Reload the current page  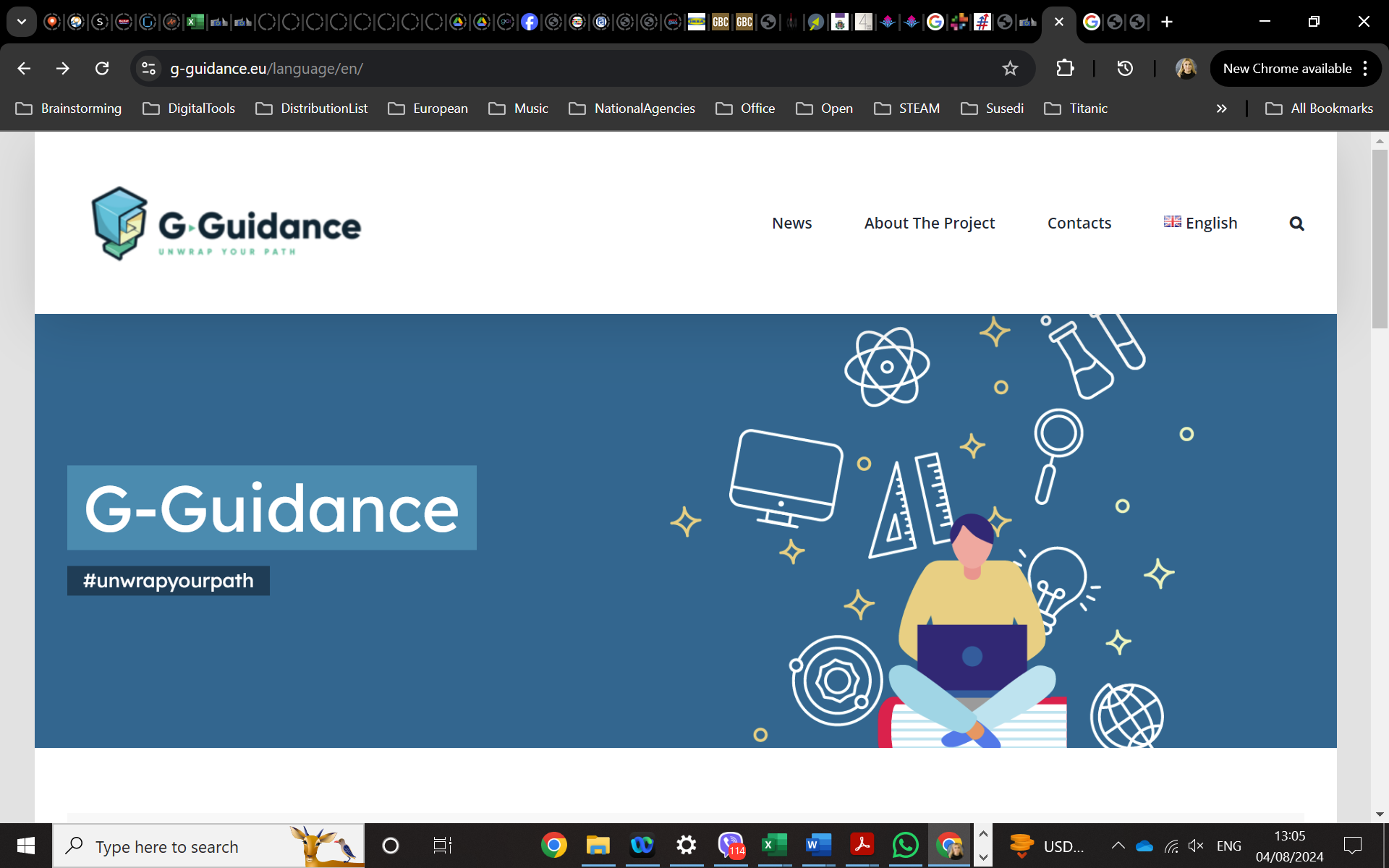click(102, 68)
